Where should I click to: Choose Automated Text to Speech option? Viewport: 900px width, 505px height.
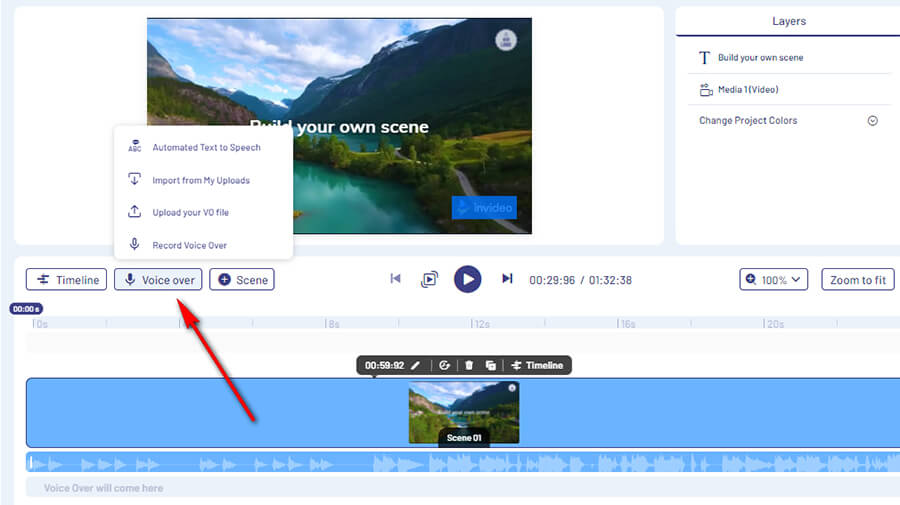(205, 148)
